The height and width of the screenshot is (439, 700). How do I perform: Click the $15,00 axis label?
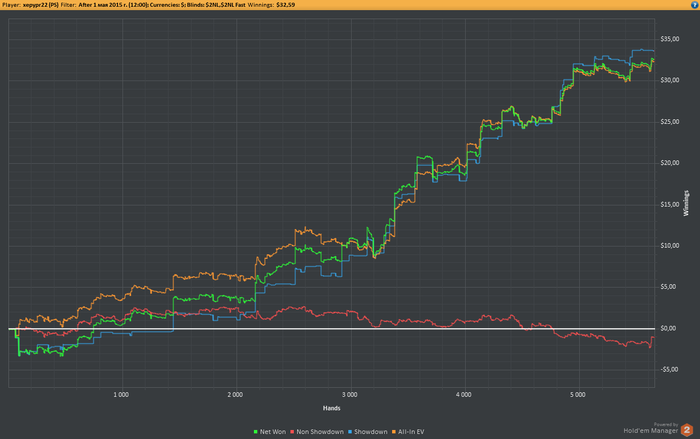(x=670, y=205)
